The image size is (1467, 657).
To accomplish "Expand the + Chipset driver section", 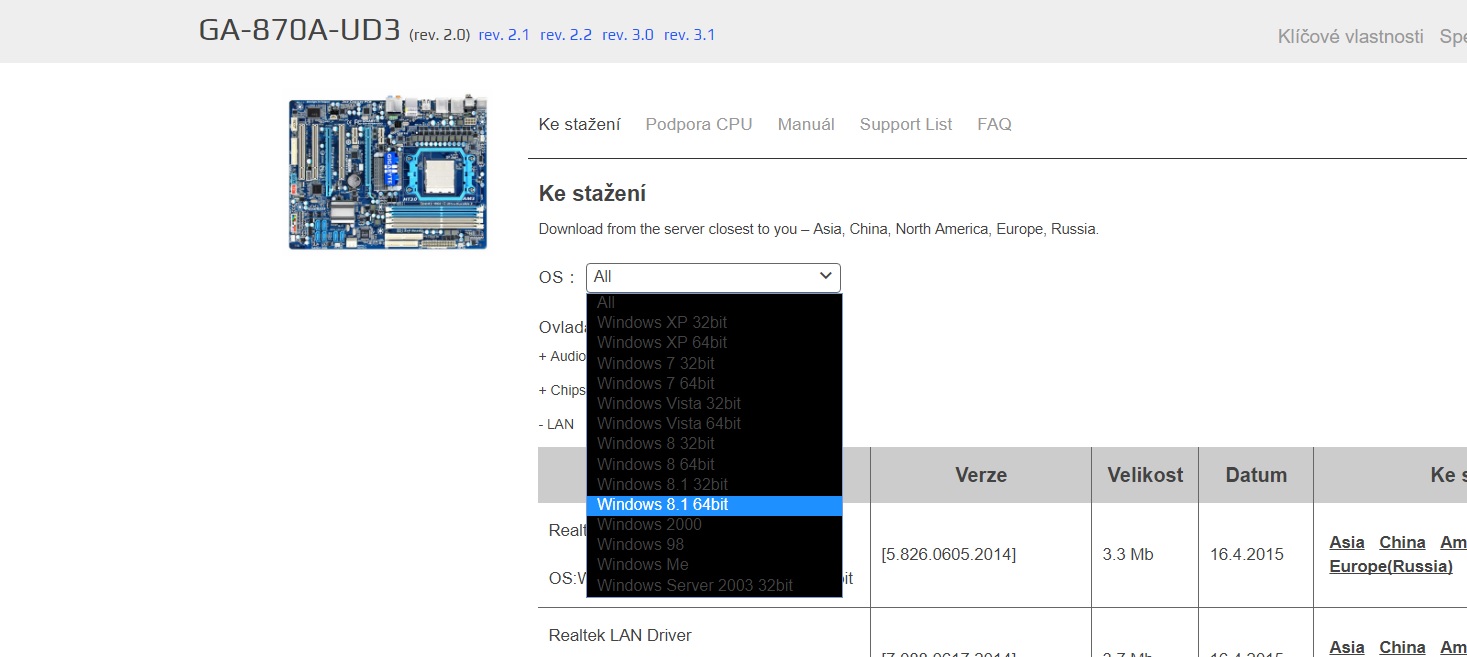I will [x=562, y=390].
